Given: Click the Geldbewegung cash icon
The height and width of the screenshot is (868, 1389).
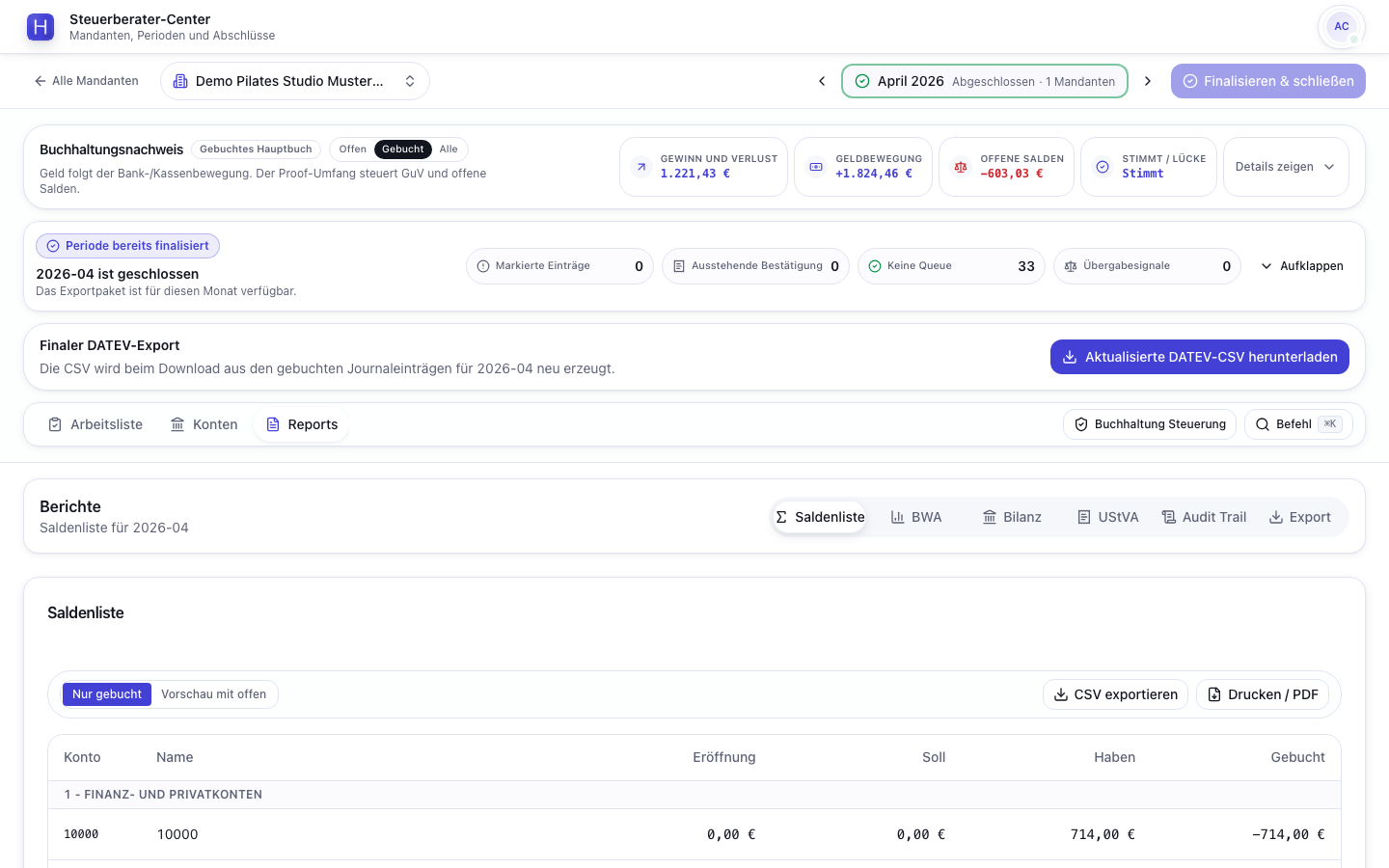Looking at the screenshot, I should (816, 167).
